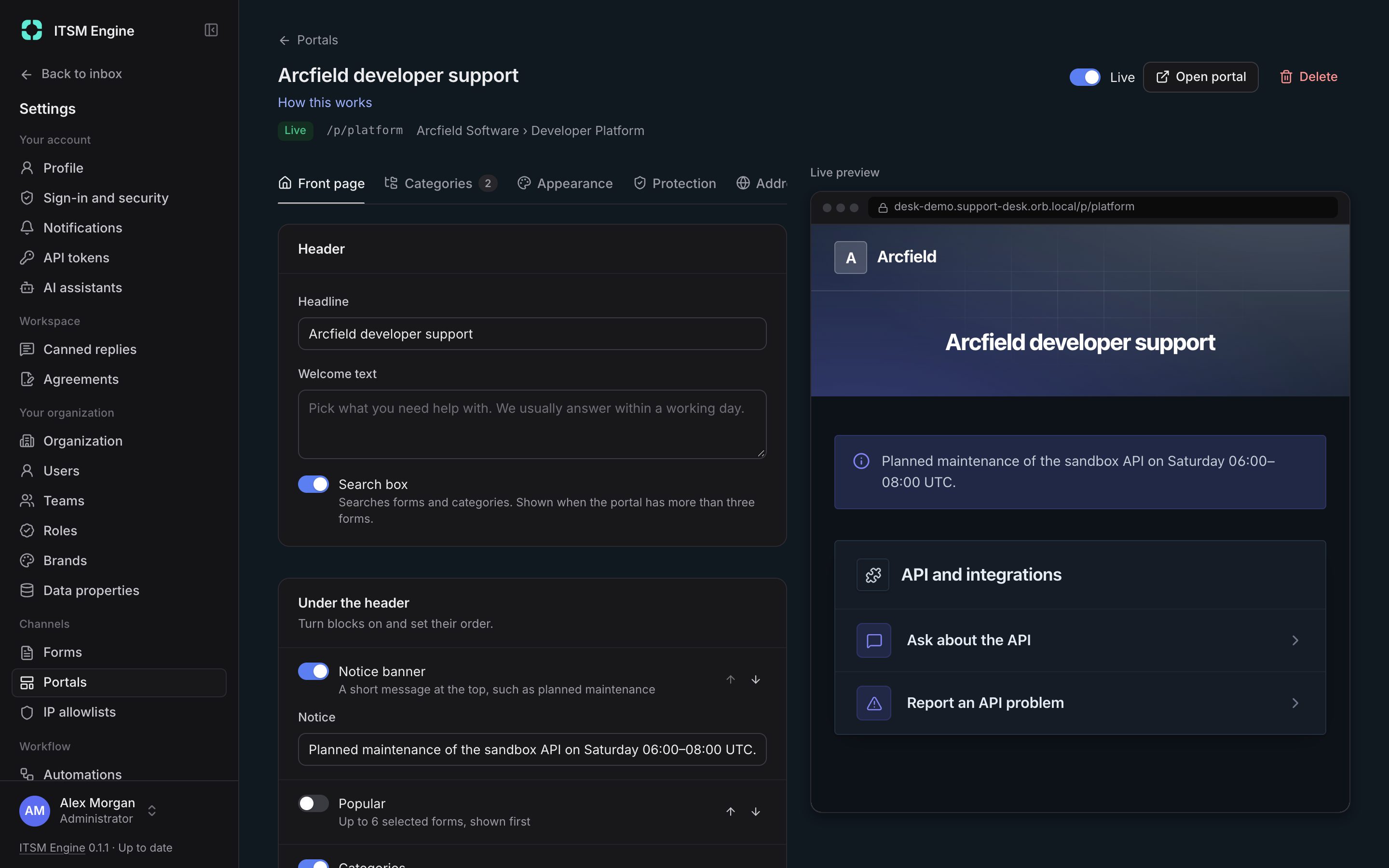Open Data properties

point(119,590)
